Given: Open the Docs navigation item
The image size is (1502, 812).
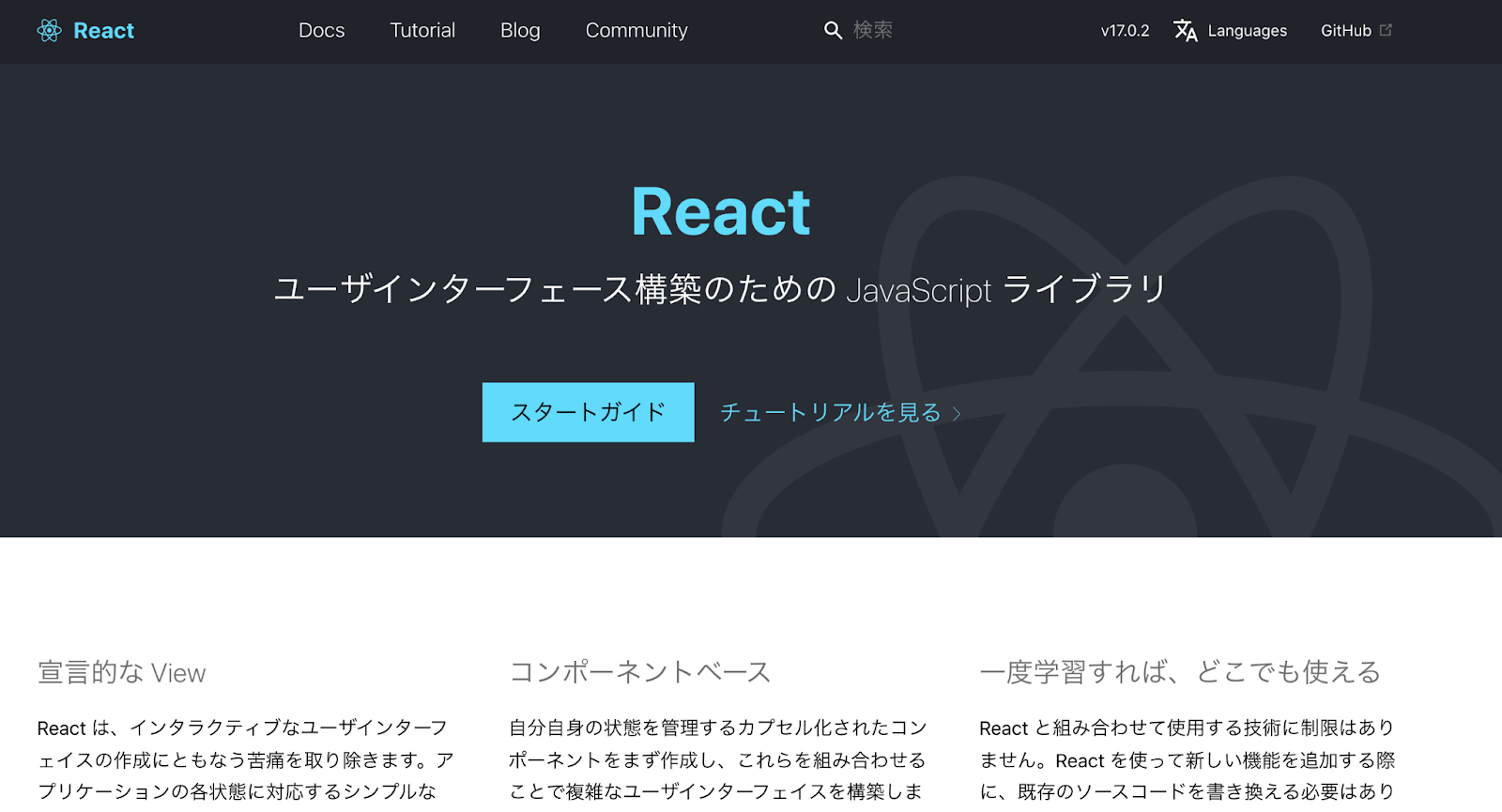Looking at the screenshot, I should [321, 31].
